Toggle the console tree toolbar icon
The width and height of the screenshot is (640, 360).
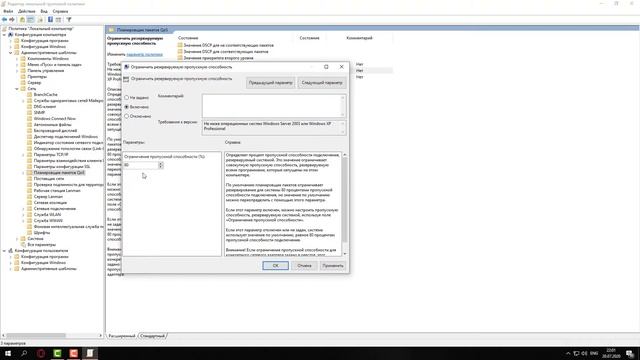pyautogui.click(x=31, y=20)
